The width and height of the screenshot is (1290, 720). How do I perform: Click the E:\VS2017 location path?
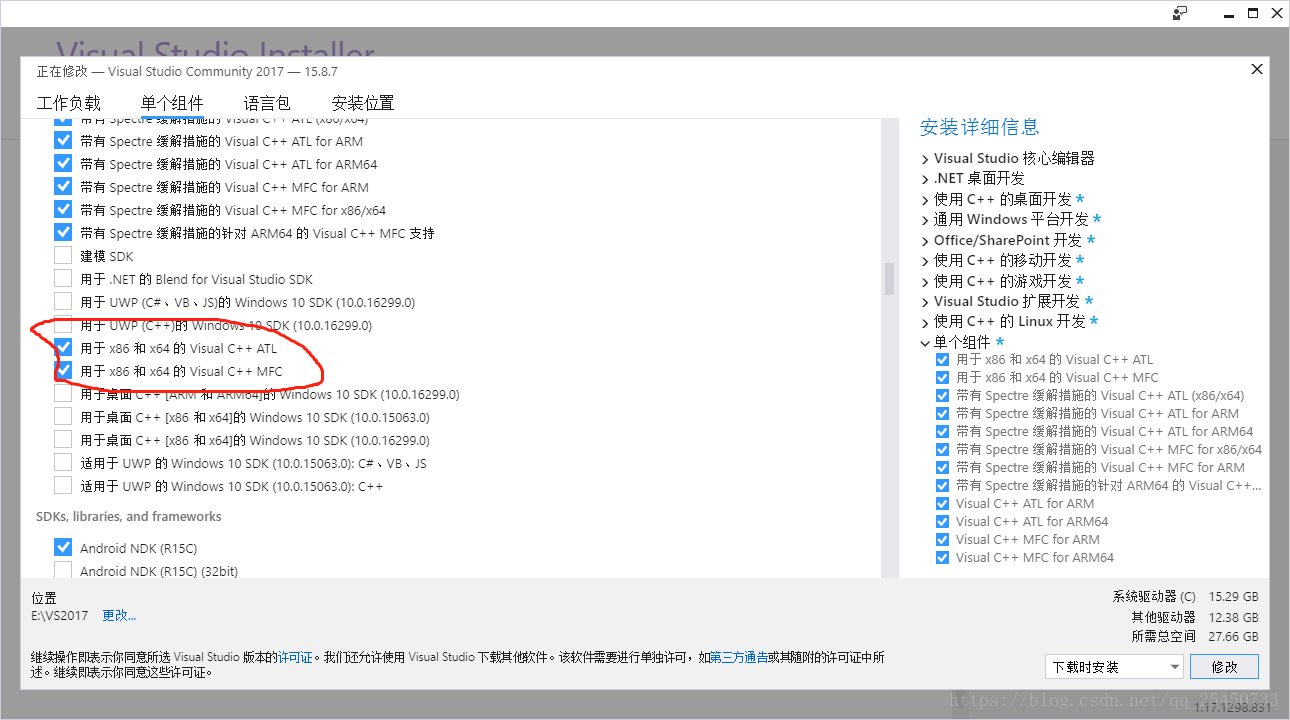coord(60,615)
